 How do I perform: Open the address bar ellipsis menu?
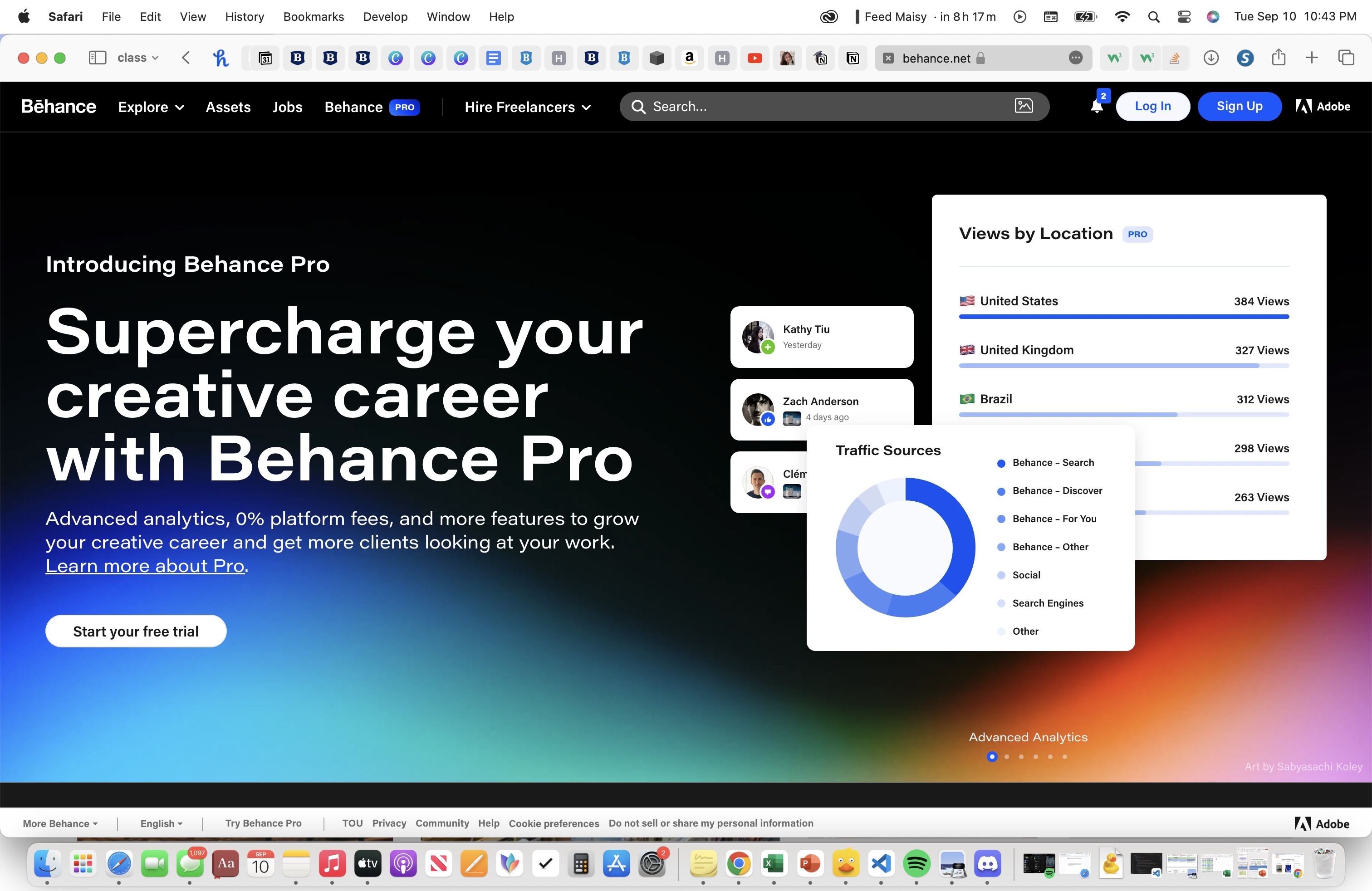point(1076,58)
